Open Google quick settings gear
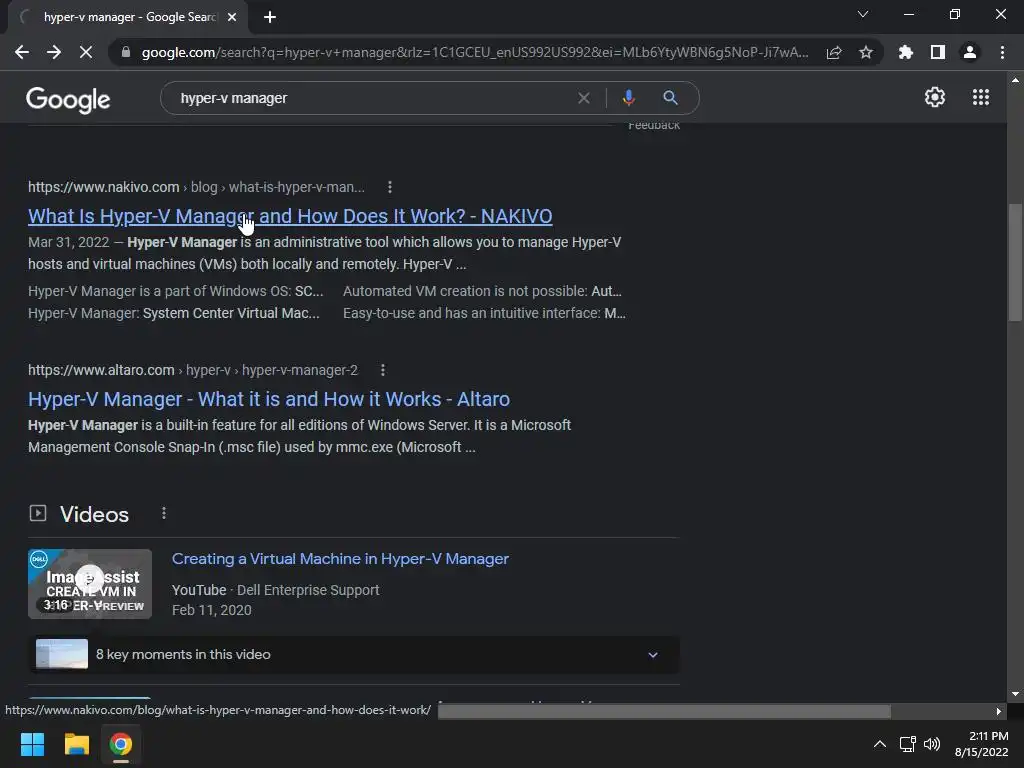The height and width of the screenshot is (768, 1024). point(935,97)
